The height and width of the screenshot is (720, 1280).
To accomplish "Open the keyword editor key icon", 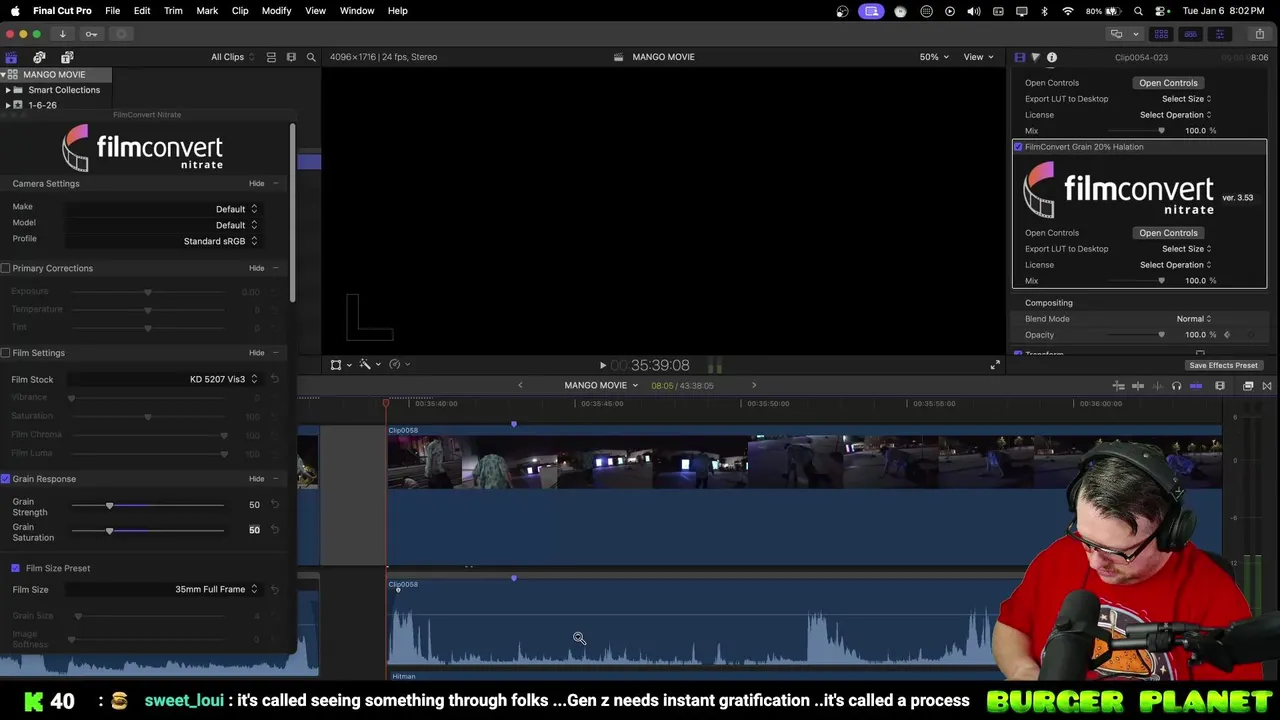I will (x=91, y=34).
